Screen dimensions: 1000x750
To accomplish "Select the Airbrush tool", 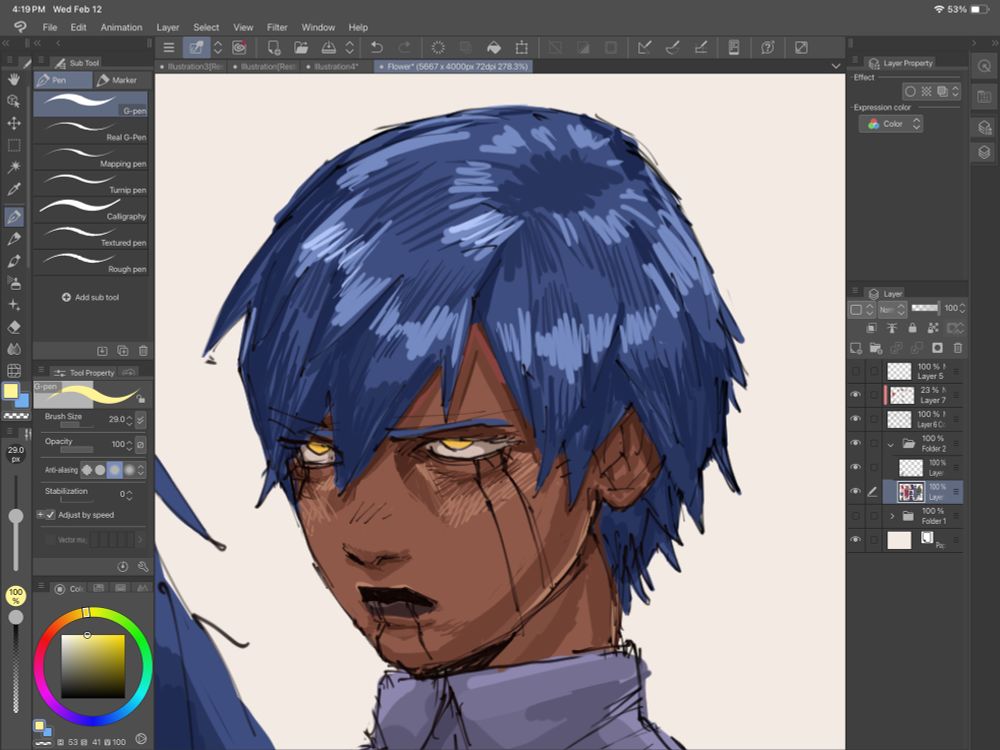I will [14, 283].
